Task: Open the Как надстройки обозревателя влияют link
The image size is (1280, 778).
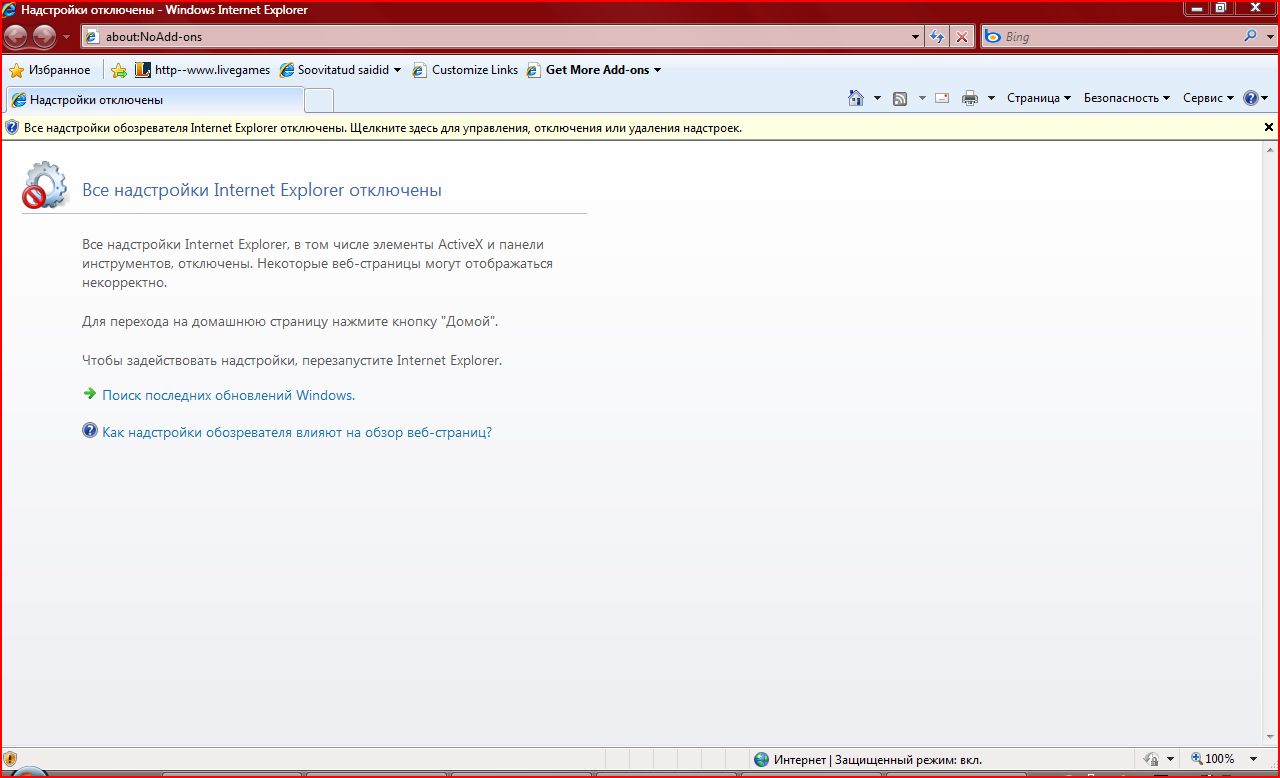Action: (296, 432)
